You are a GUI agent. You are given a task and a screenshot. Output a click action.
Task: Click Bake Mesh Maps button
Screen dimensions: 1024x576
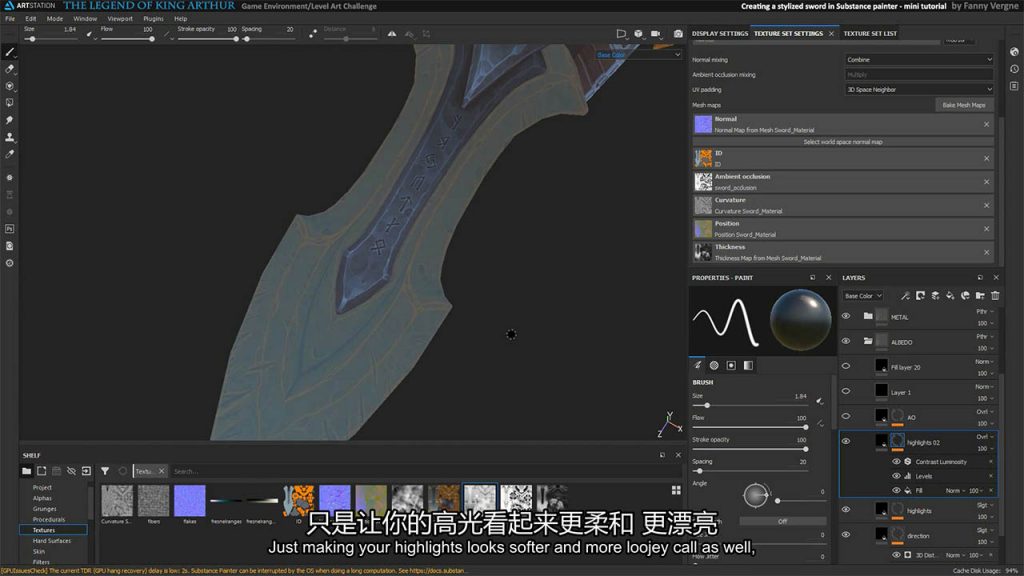(x=964, y=105)
